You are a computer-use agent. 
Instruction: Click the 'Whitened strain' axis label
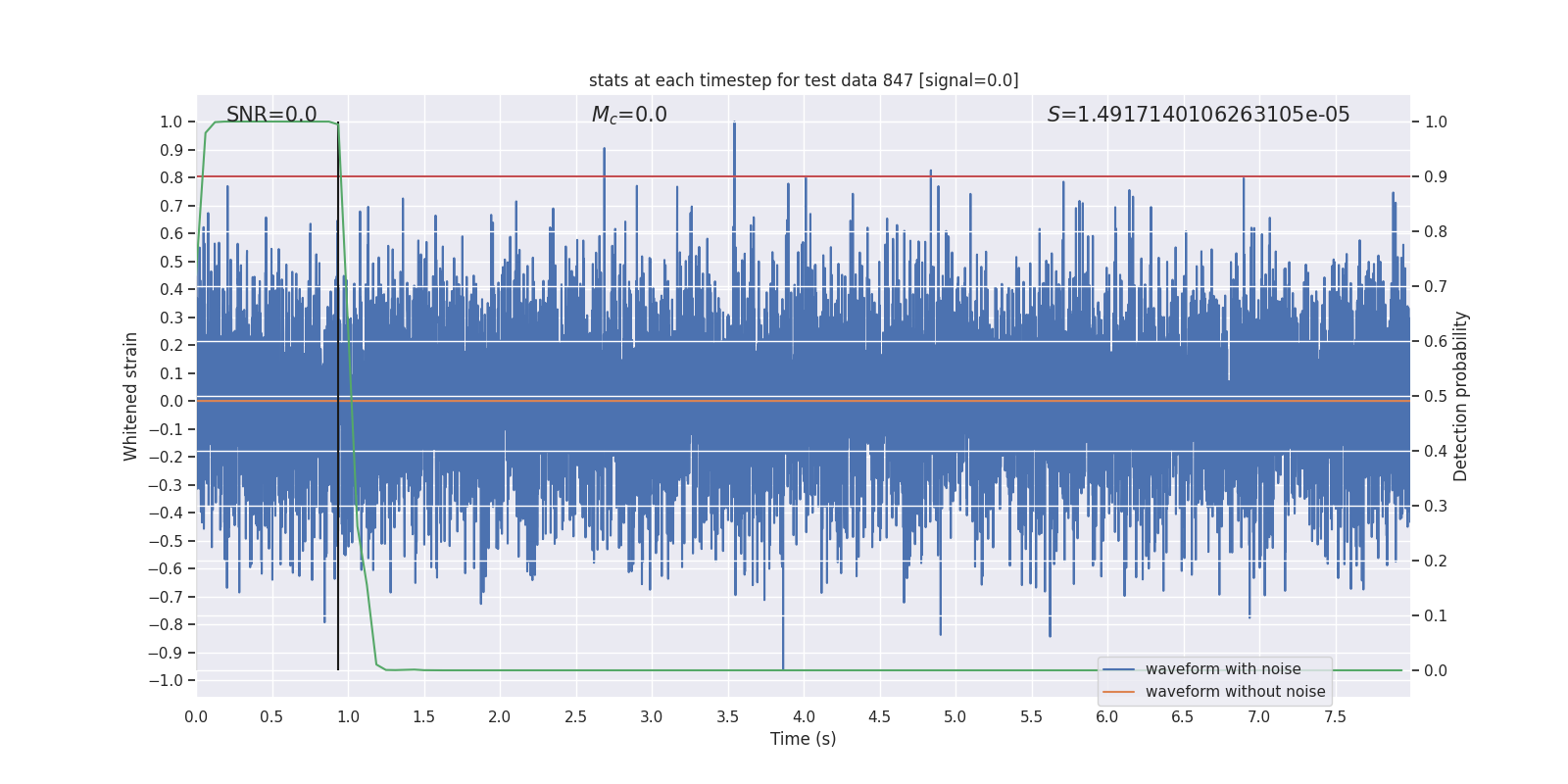[x=130, y=396]
